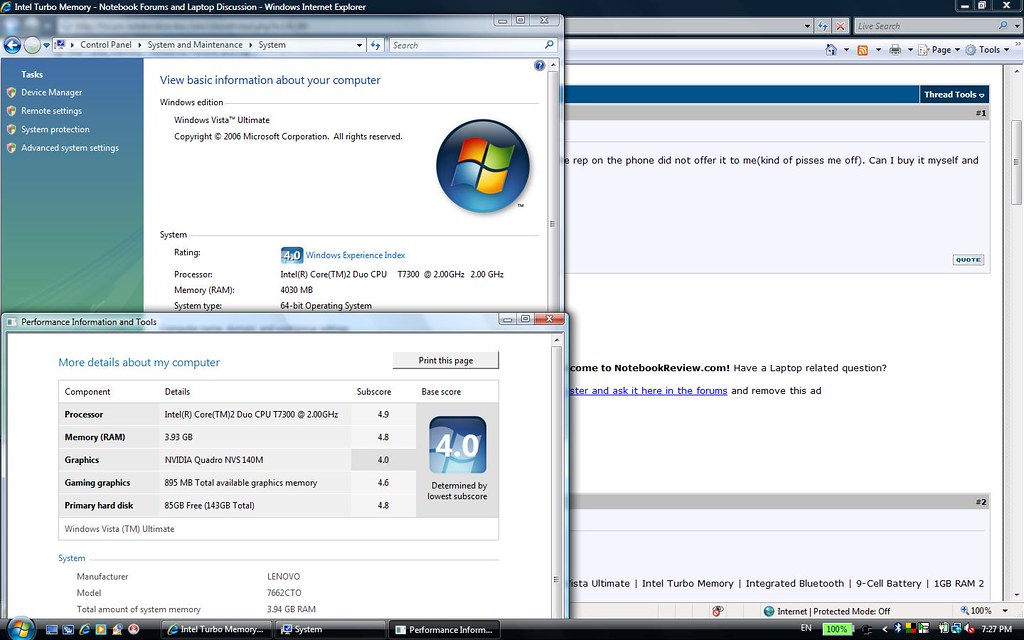Open the recent pages dropdown in System window
Screen dimensions: 1024x640
46,46
